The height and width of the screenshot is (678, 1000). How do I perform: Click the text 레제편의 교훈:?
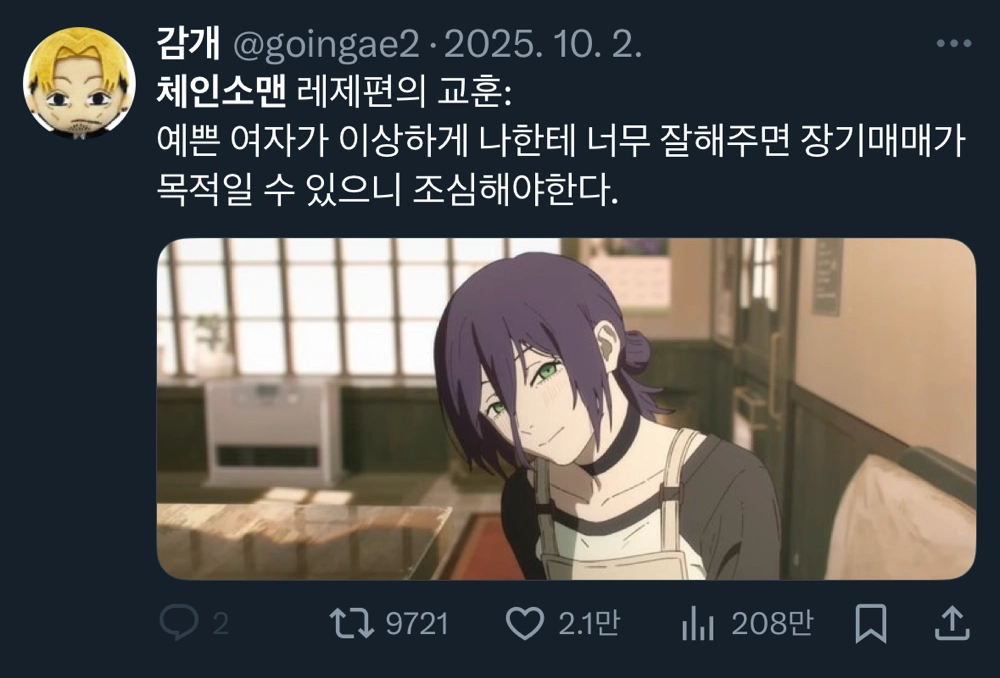404,93
